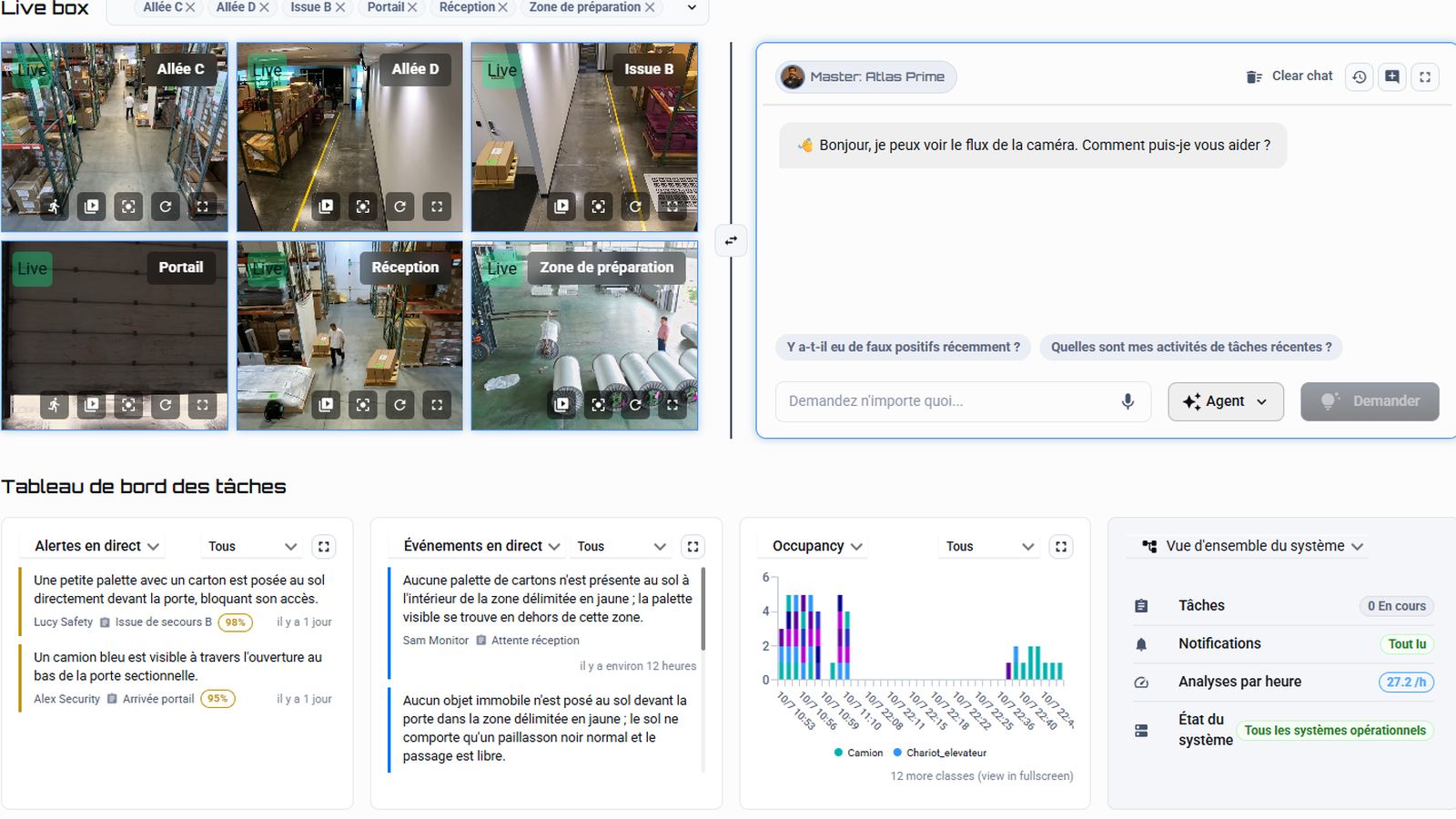Remove the Zone de préparation chip
Screen dimensions: 1456x819
(x=650, y=7)
